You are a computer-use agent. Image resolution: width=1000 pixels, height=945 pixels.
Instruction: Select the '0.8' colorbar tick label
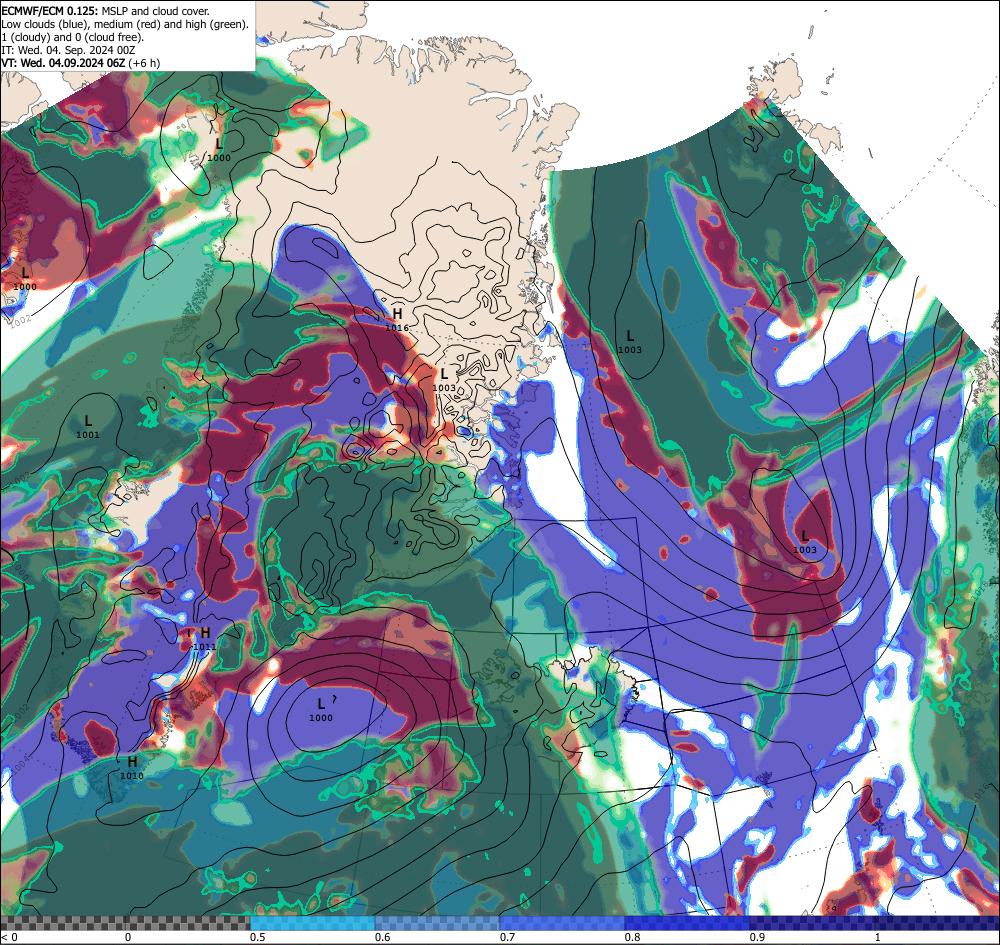coord(633,937)
